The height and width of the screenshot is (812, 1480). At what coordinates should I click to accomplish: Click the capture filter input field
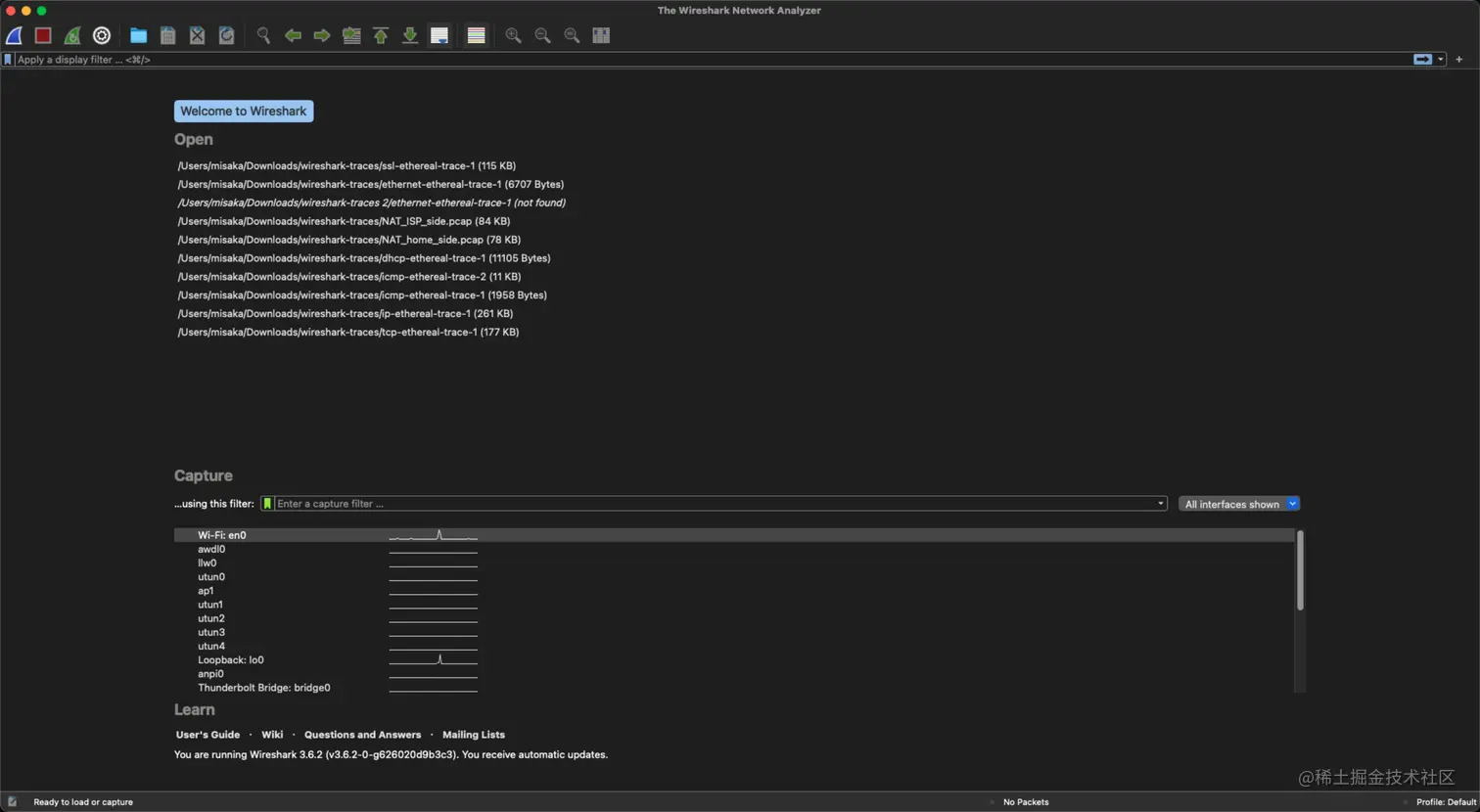(x=714, y=504)
